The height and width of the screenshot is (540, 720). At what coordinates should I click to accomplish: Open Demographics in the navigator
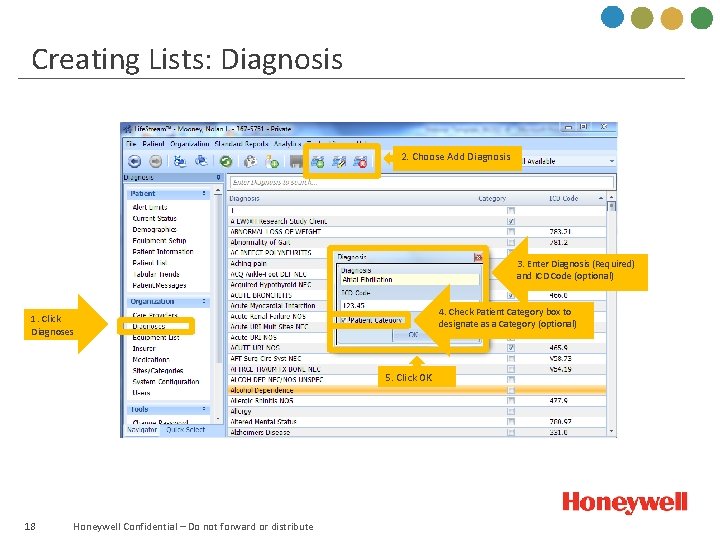coord(154,230)
